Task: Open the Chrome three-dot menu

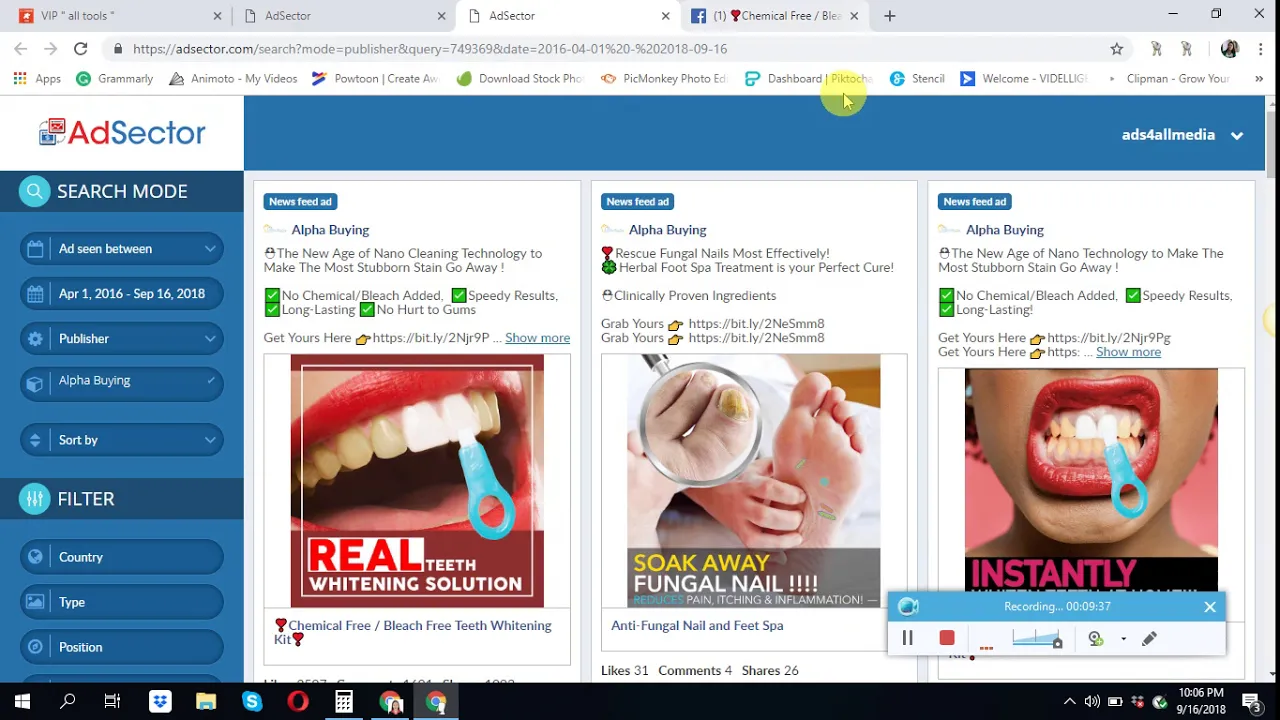Action: tap(1259, 48)
